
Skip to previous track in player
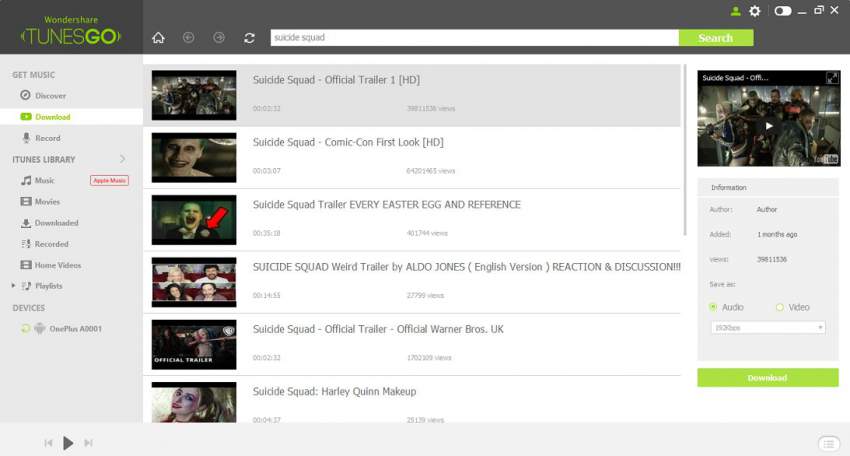48,443
